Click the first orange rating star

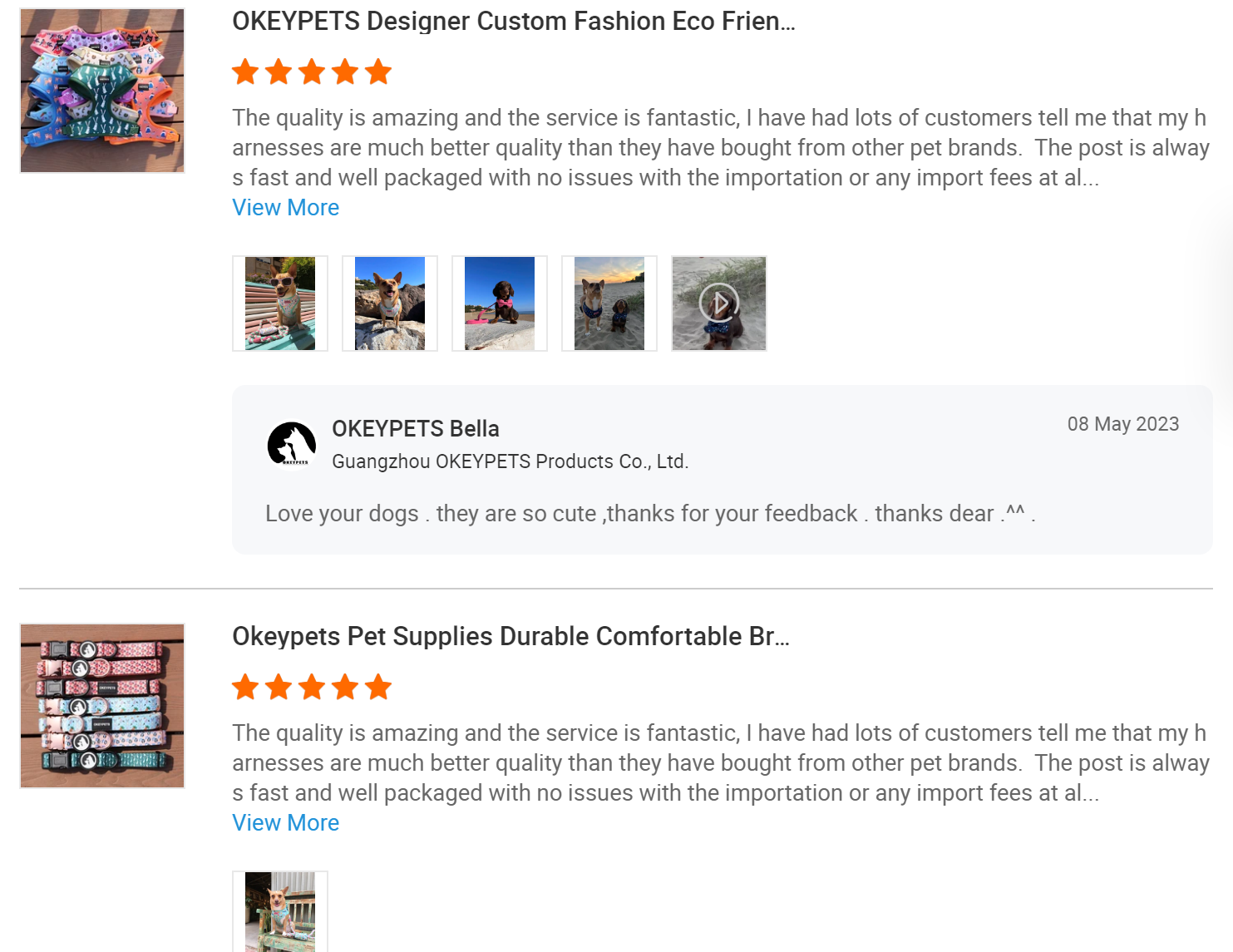pos(246,72)
